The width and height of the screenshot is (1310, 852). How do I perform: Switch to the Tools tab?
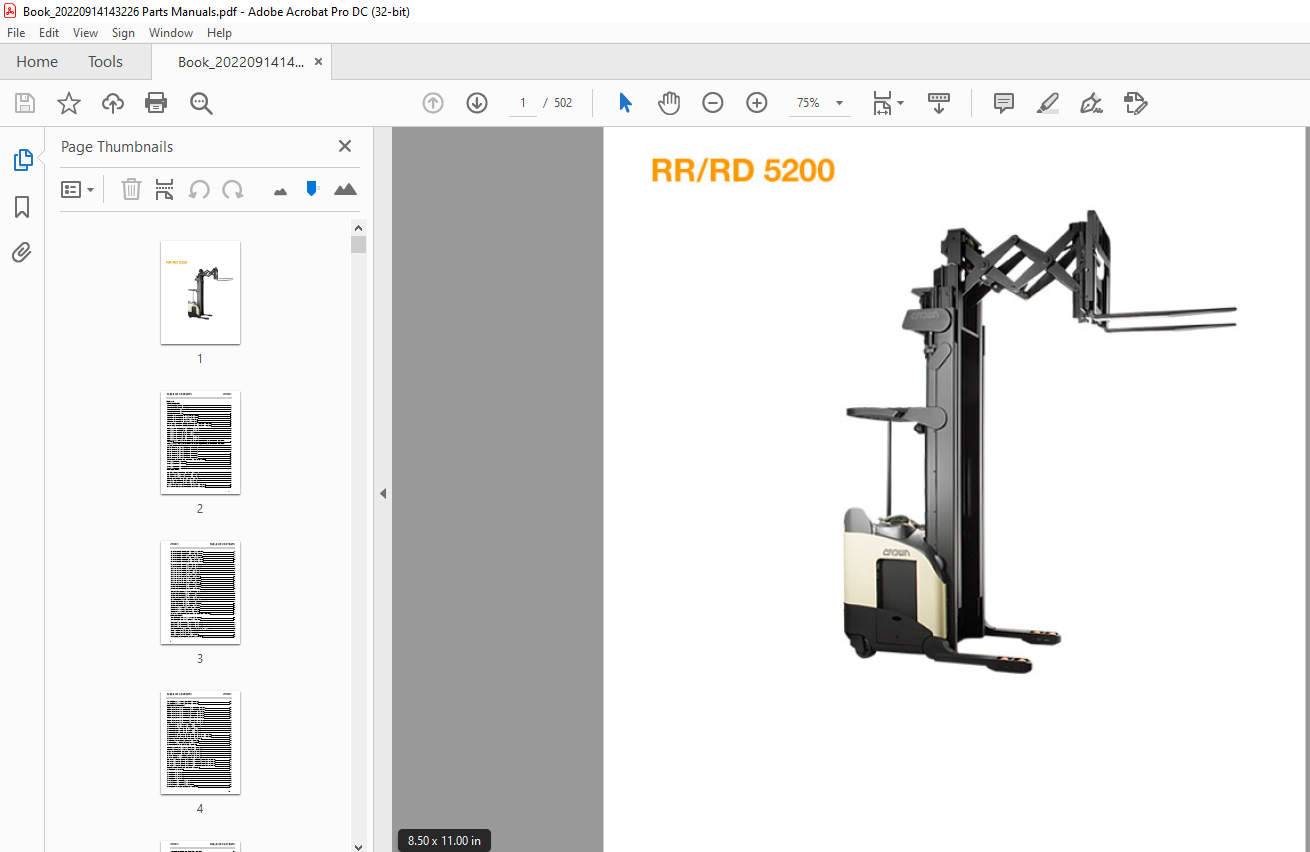[x=105, y=61]
